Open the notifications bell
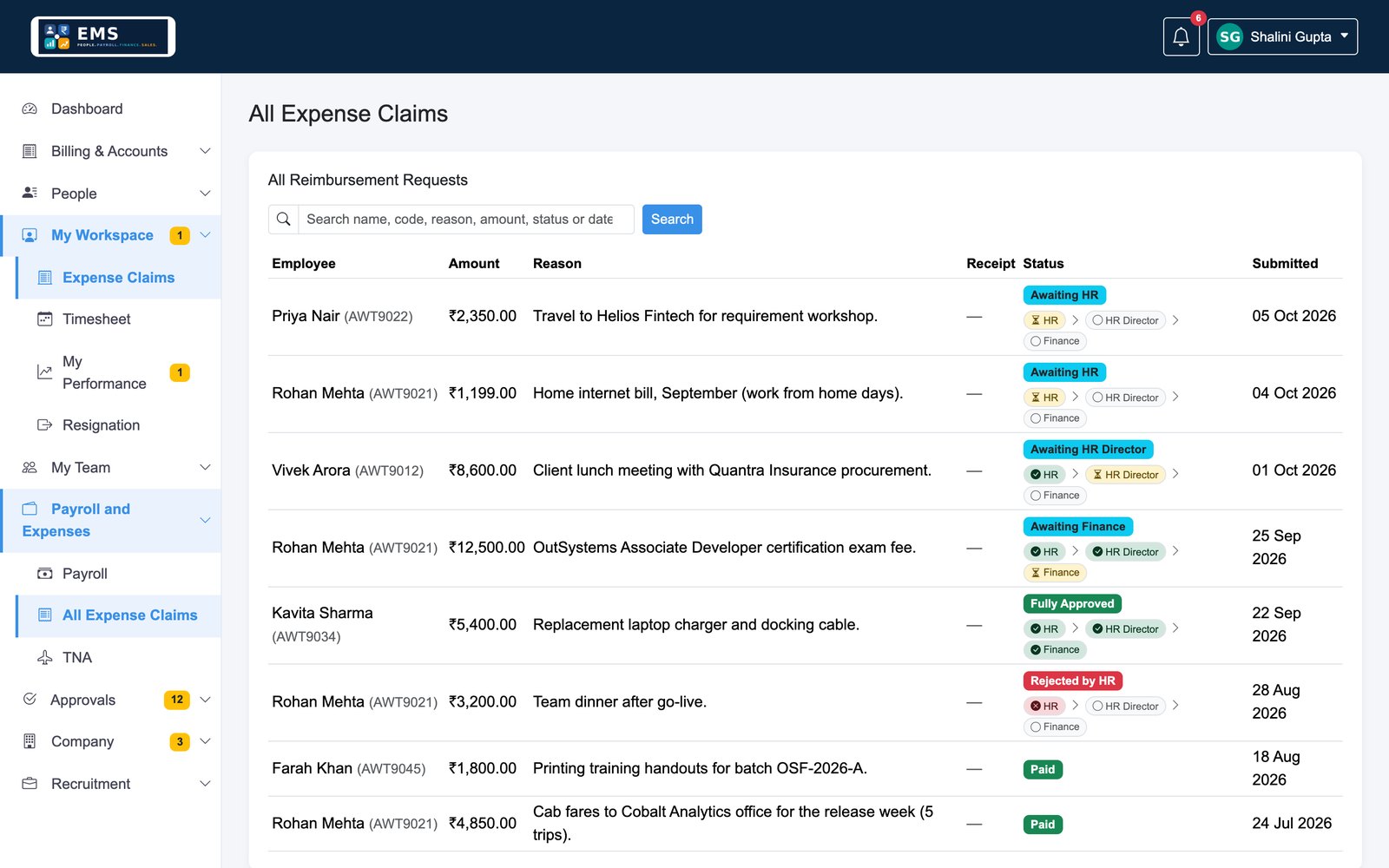This screenshot has height=868, width=1389. click(x=1181, y=36)
